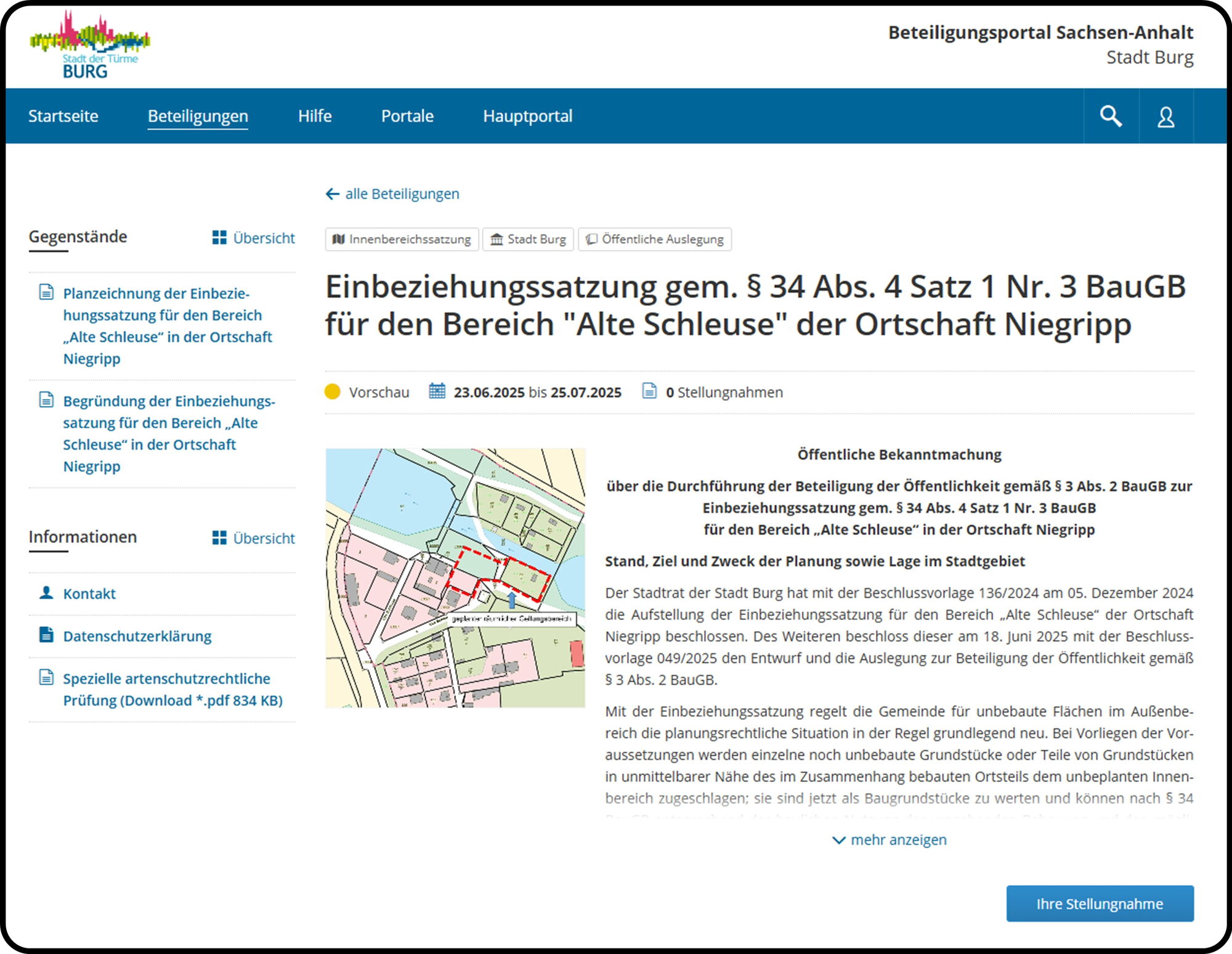The image size is (1232, 954).
Task: Open Planzeichnung der Einbeziehungssatzung document
Action: tap(168, 326)
